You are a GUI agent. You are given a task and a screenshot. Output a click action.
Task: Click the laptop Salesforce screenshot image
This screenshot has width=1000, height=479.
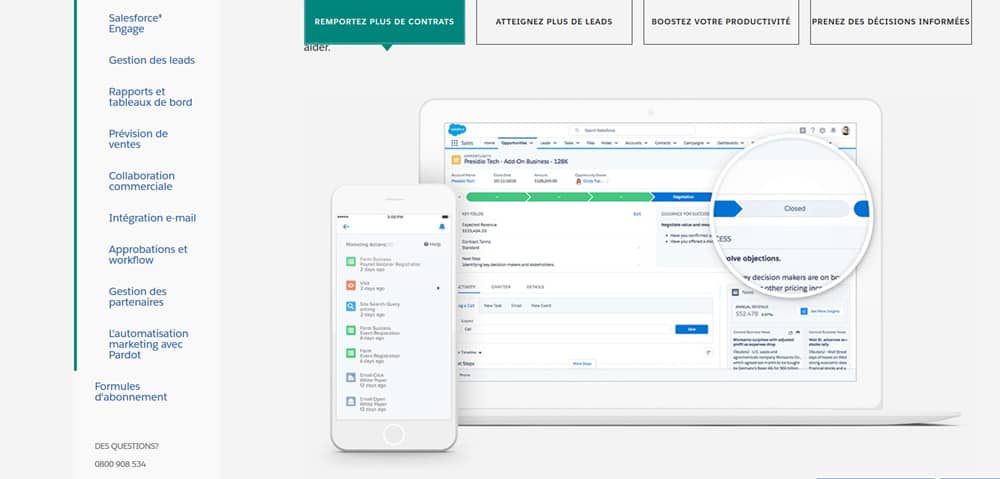click(x=651, y=254)
